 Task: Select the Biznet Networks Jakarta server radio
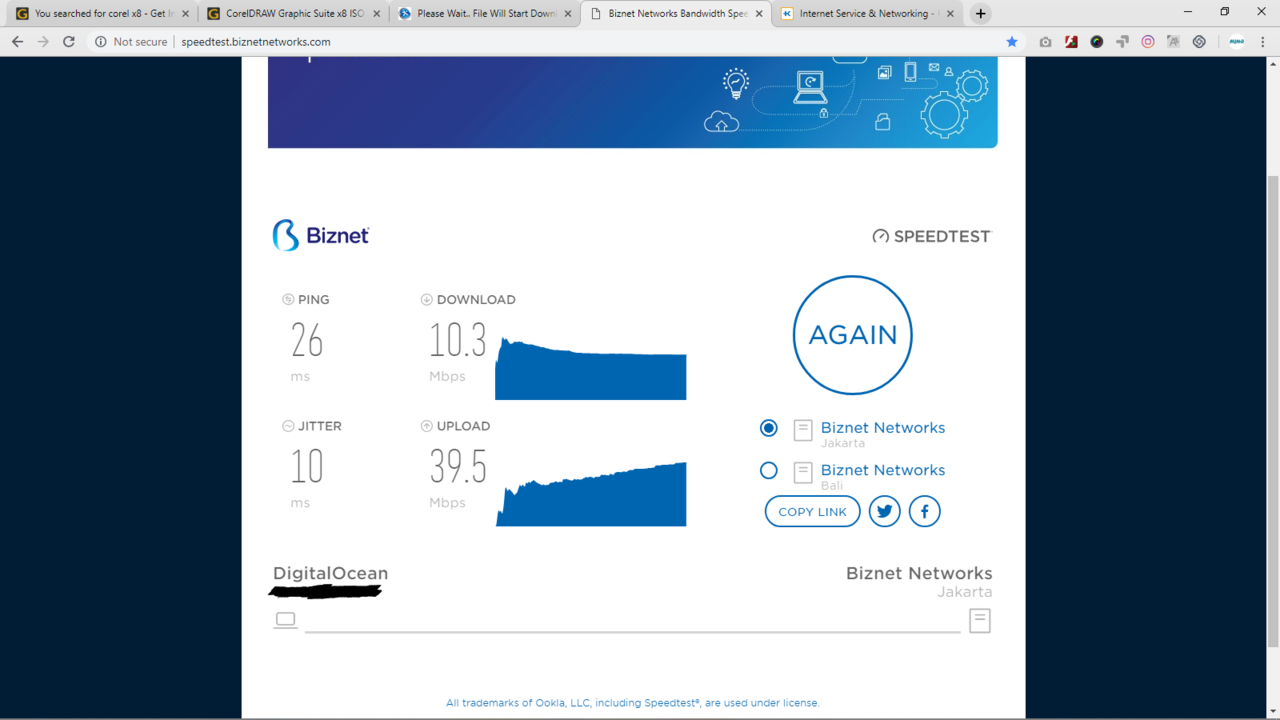point(768,428)
